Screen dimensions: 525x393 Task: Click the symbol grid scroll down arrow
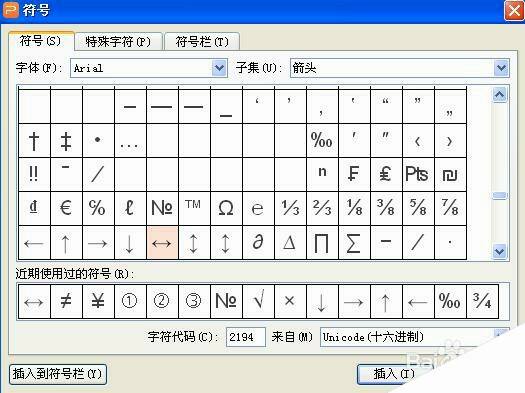point(500,251)
